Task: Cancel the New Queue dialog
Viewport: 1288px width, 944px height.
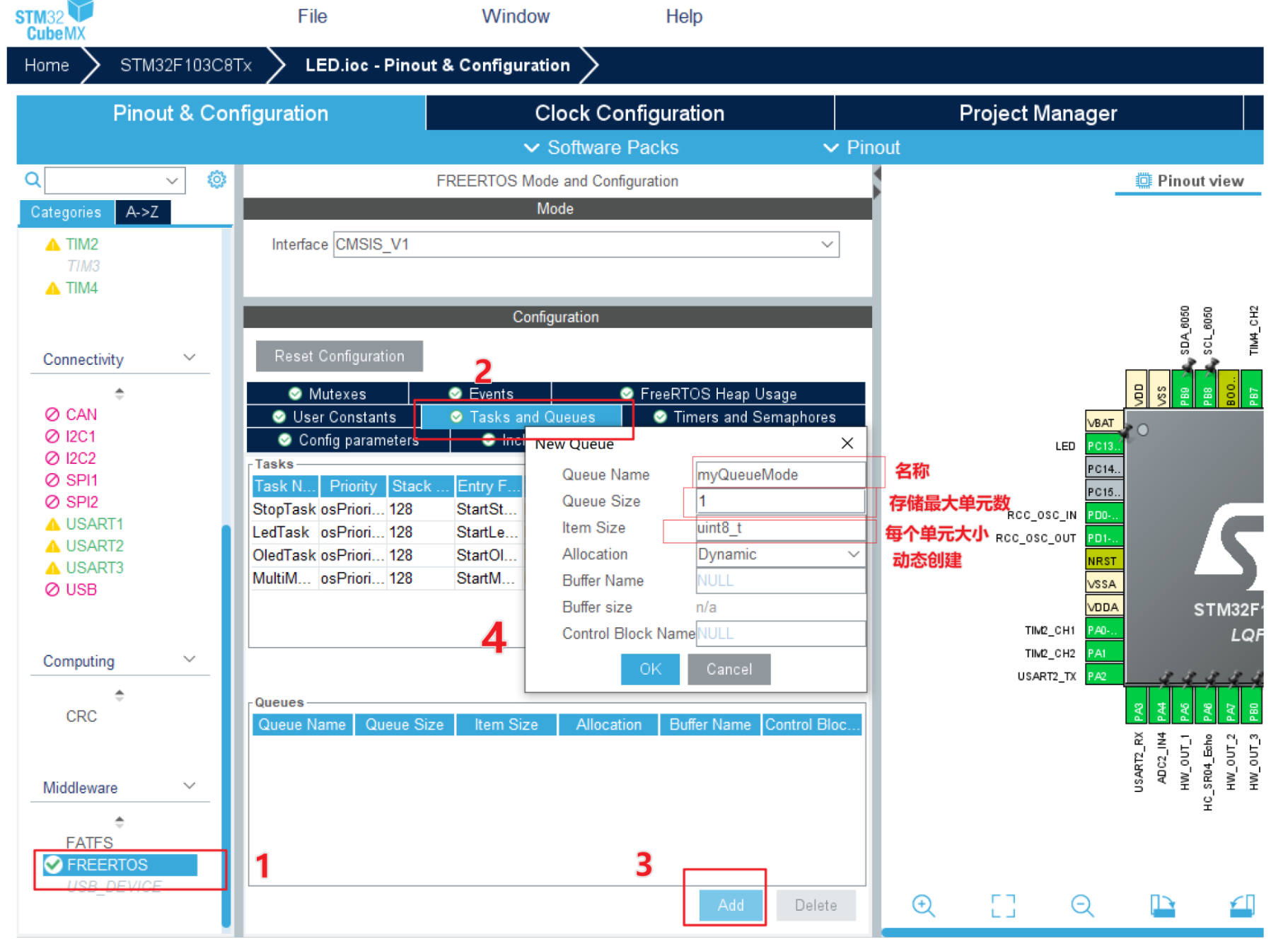Action: pos(729,670)
